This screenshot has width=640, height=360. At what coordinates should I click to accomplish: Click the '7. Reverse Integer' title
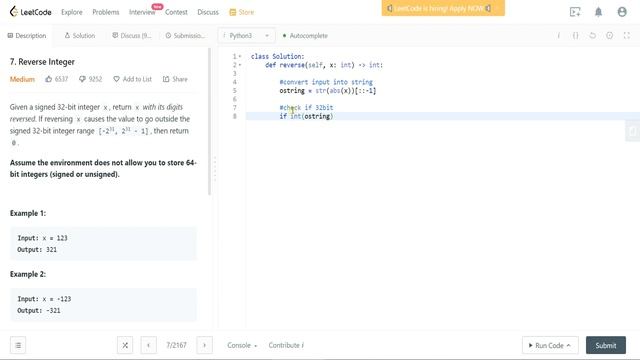(42, 62)
